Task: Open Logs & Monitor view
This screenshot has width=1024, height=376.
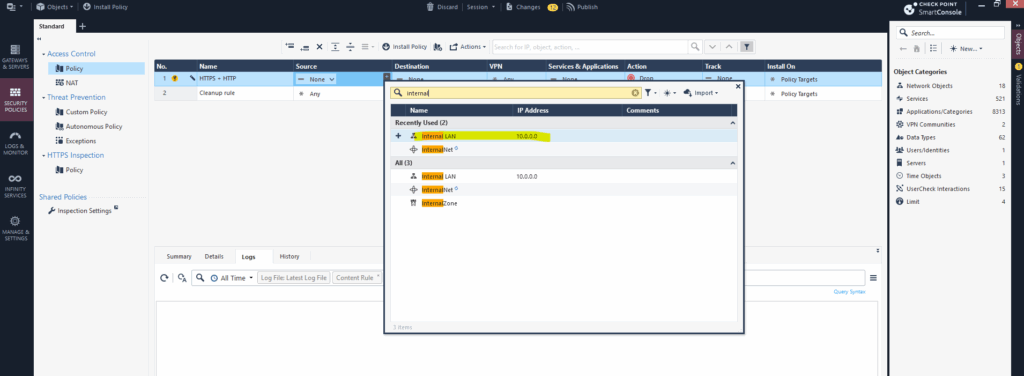Action: tap(14, 143)
